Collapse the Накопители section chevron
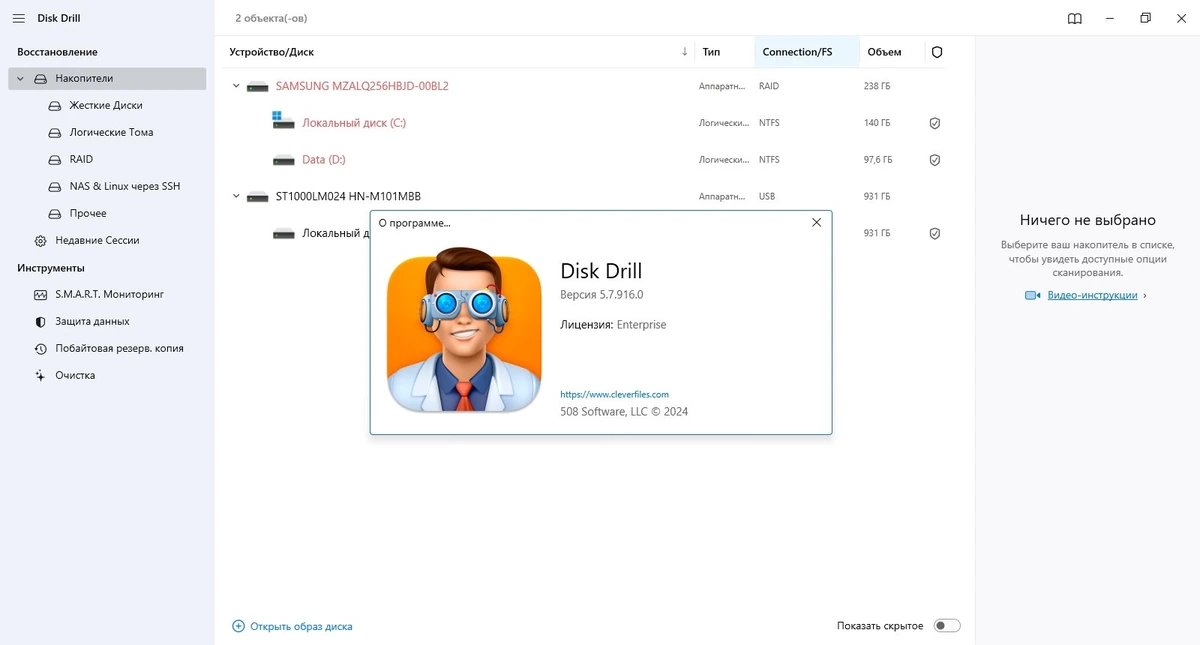 coord(20,79)
